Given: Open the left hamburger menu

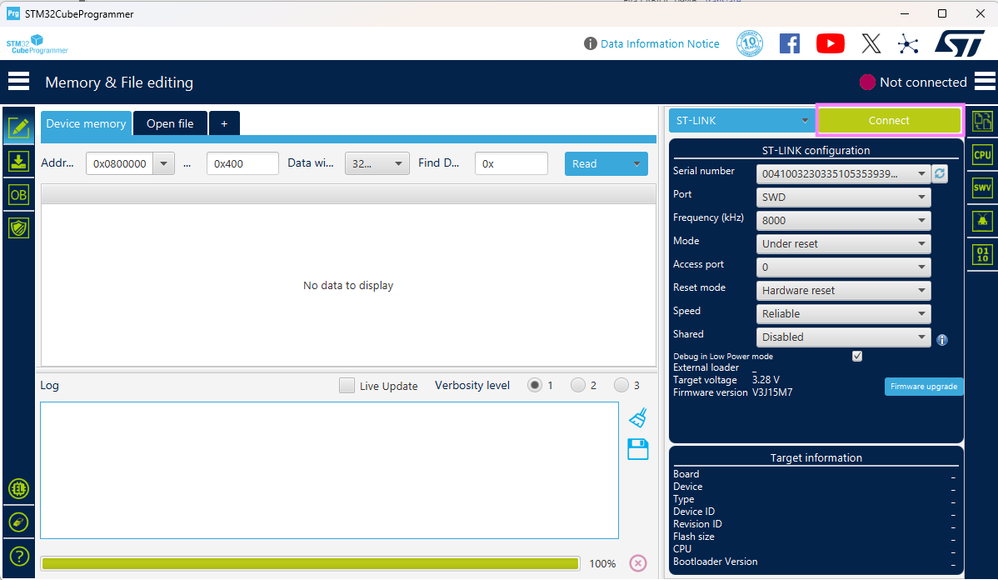Looking at the screenshot, I should tap(18, 81).
